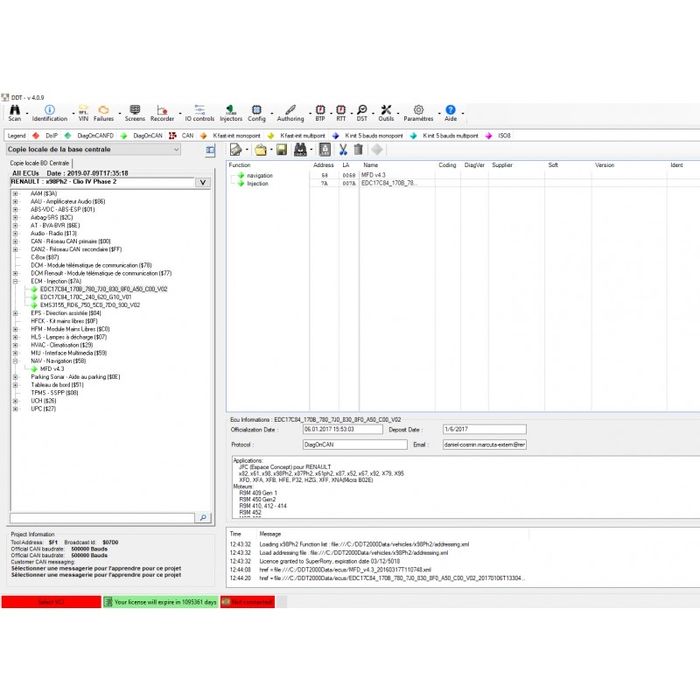The image size is (700, 700).
Task: Open the Aide help icon
Action: tap(450, 113)
